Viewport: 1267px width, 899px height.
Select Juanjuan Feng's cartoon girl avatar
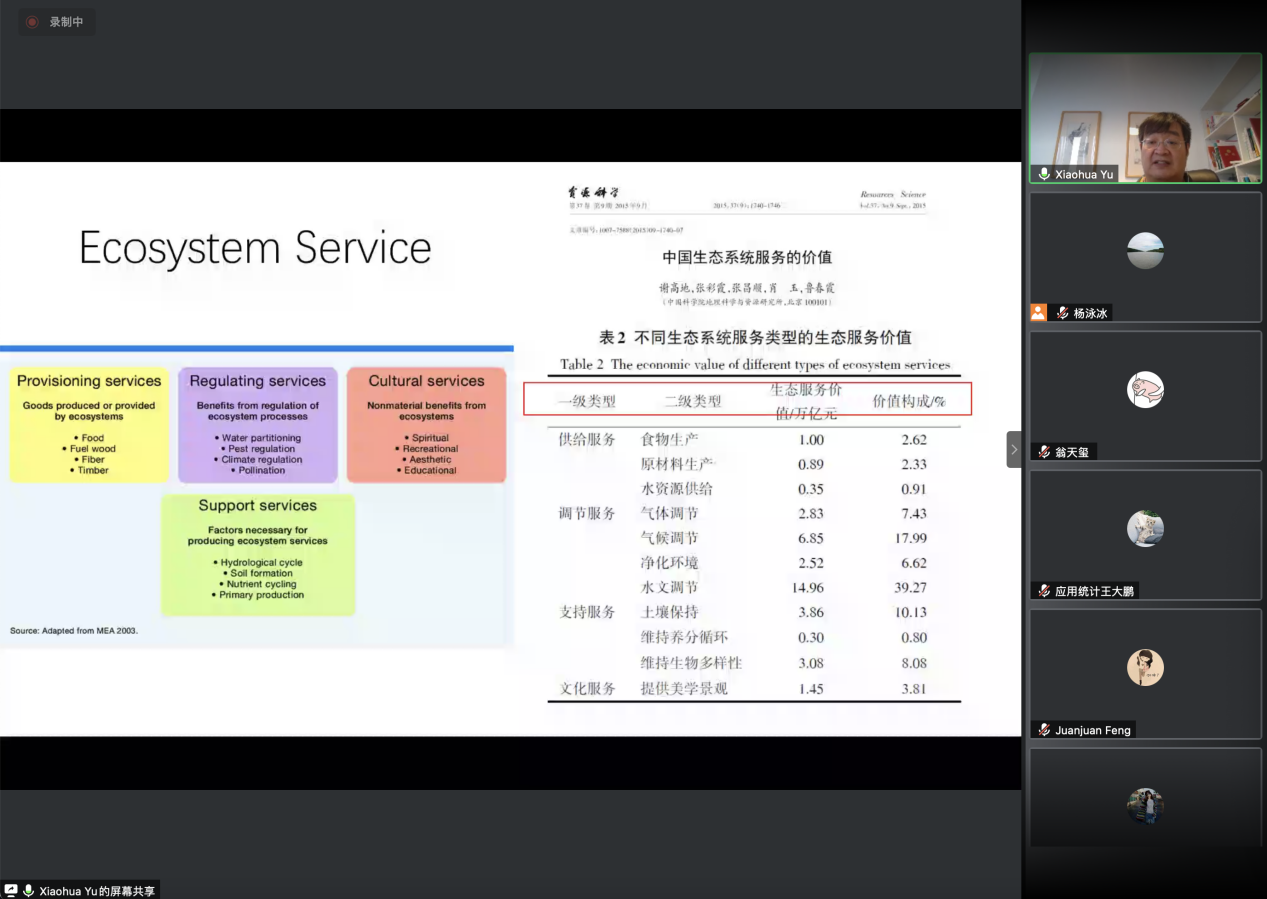click(1145, 667)
